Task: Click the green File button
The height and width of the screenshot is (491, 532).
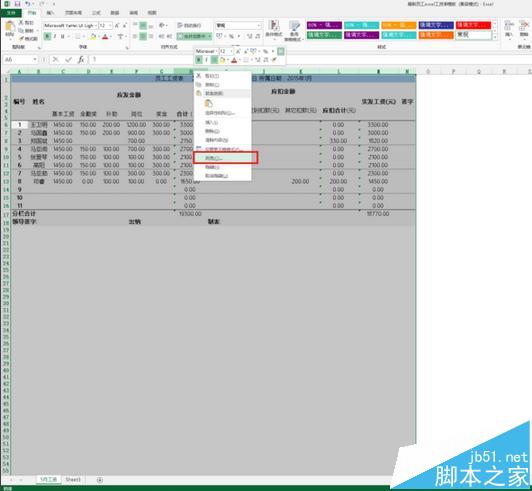Action: [x=11, y=13]
